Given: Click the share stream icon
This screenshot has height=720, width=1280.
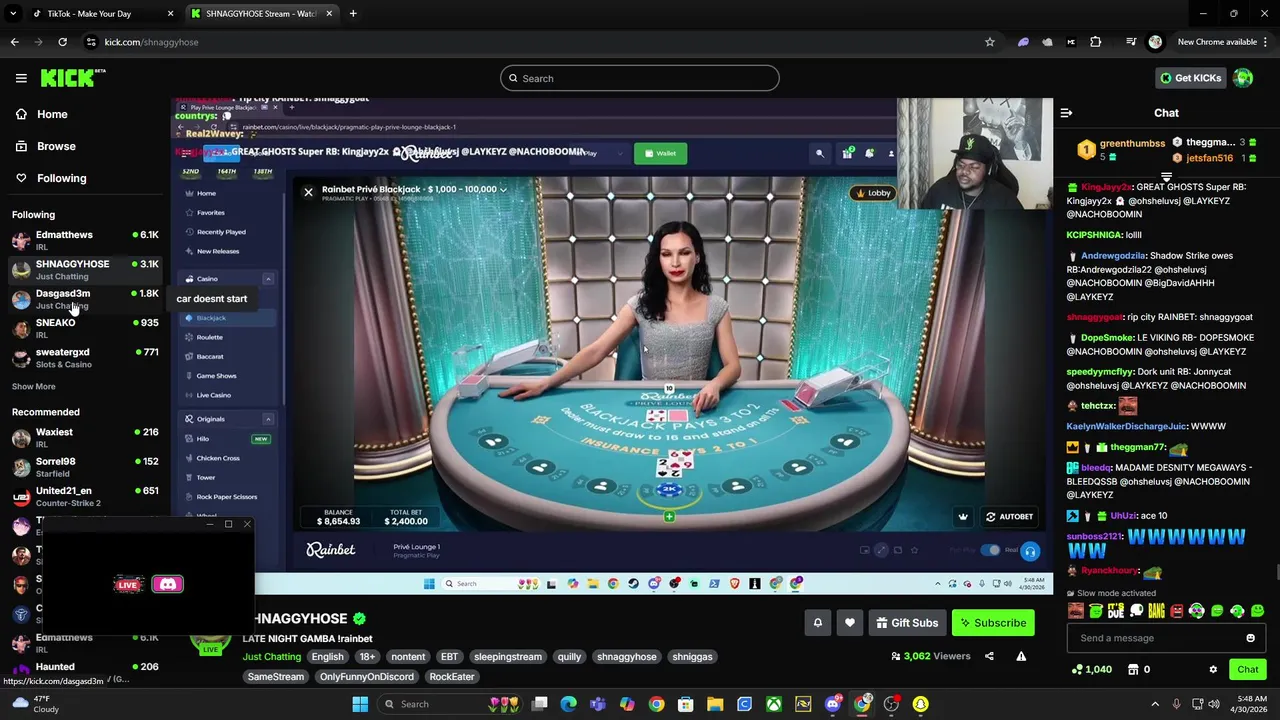Looking at the screenshot, I should (x=989, y=656).
